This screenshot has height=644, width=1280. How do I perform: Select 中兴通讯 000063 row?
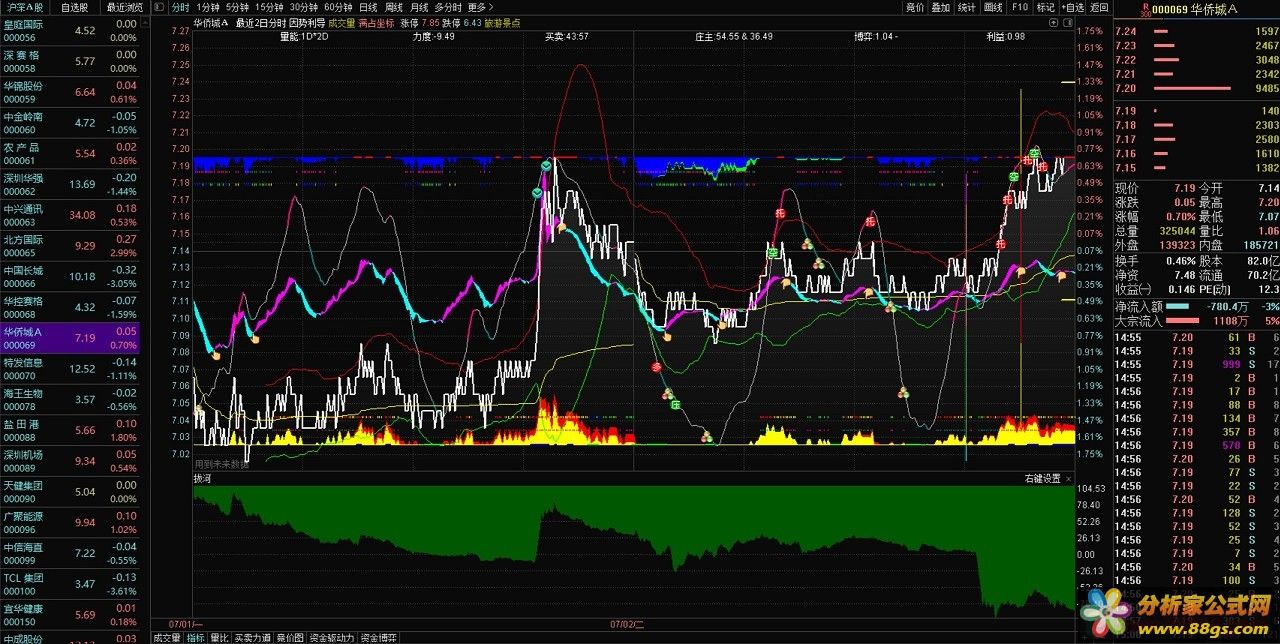click(70, 214)
